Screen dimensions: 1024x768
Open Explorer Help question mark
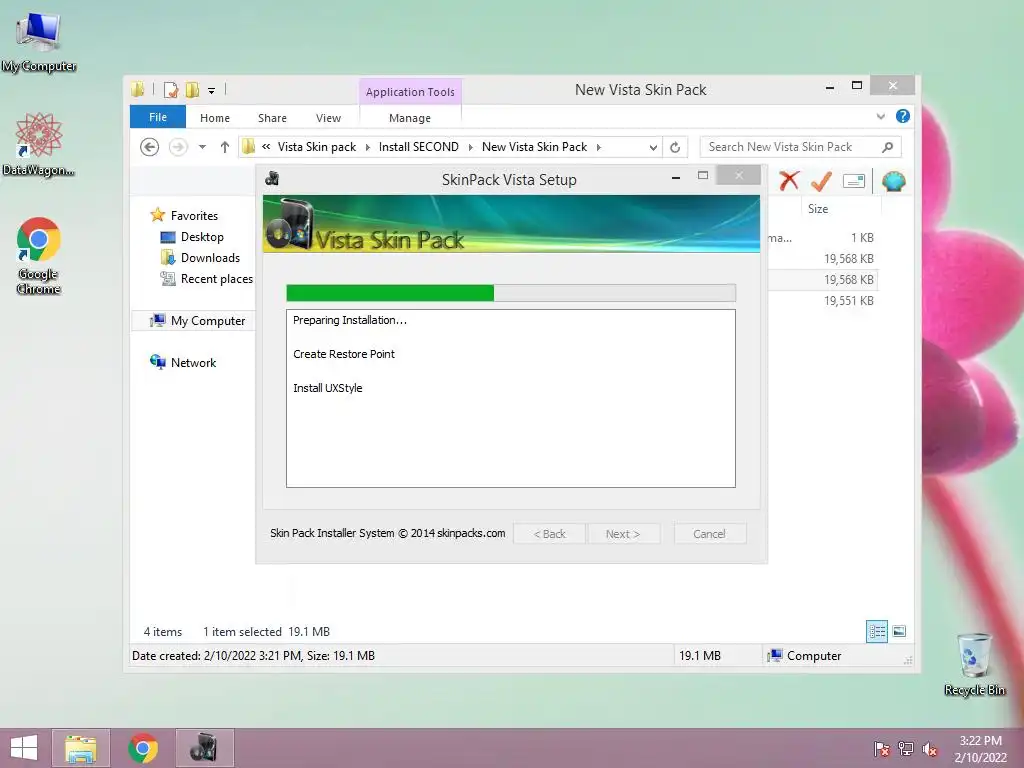pyautogui.click(x=903, y=116)
